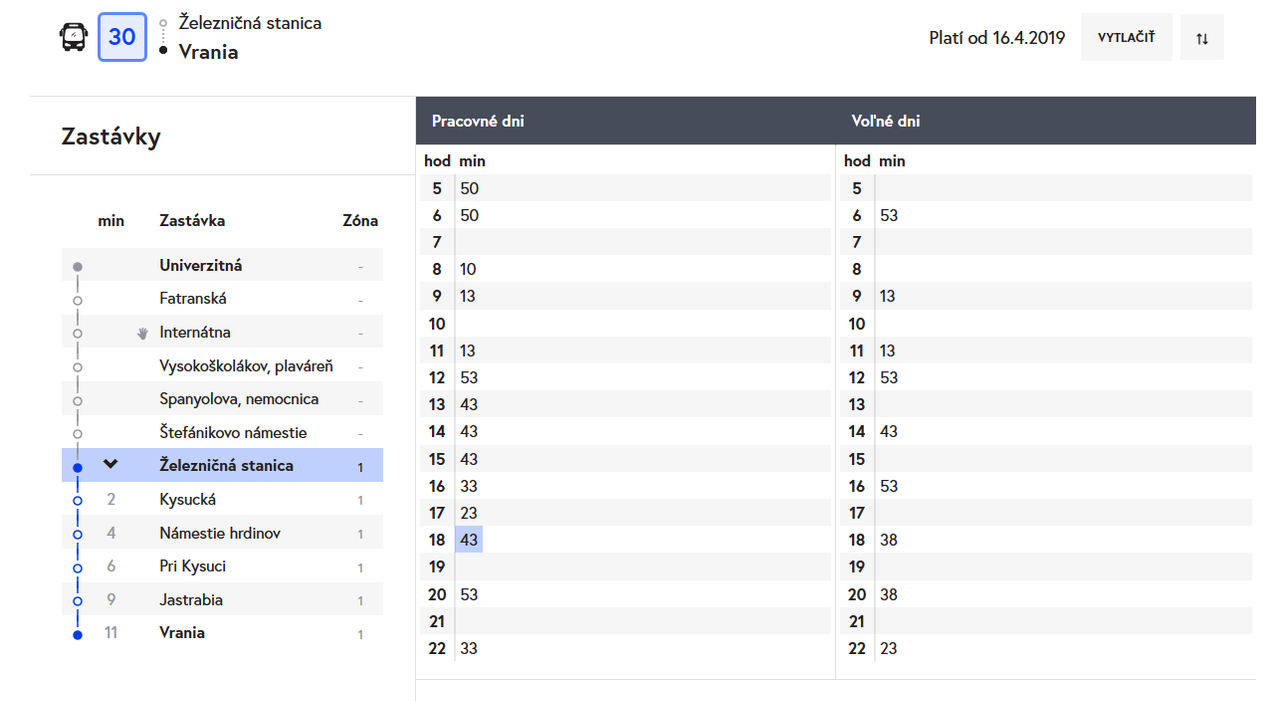The width and height of the screenshot is (1280, 701).
Task: Expand the chevron beside Železničná stanica
Action: 111,464
